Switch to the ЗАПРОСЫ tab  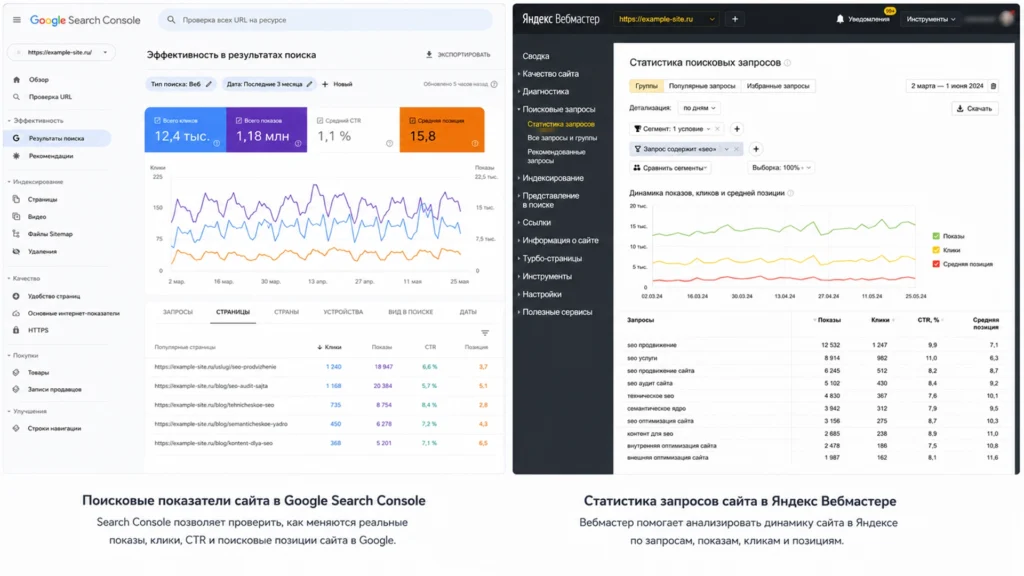pyautogui.click(x=178, y=312)
